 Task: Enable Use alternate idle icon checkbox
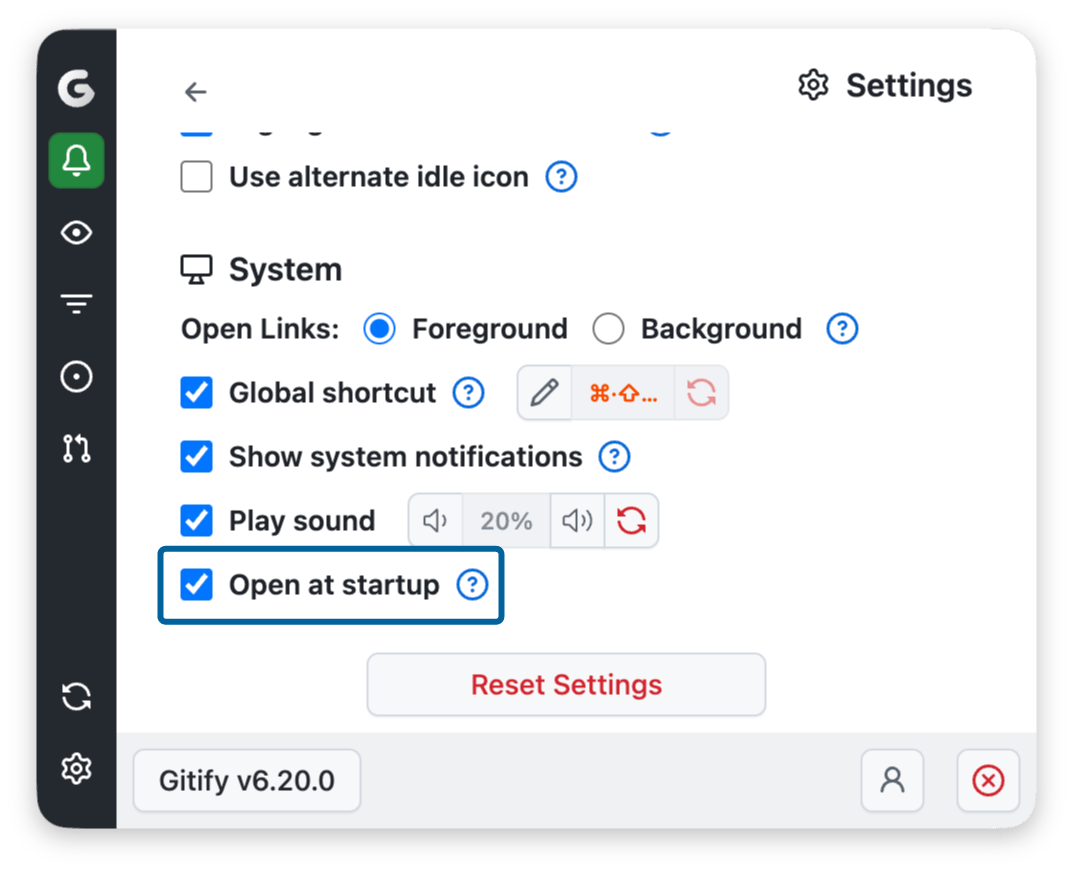(x=196, y=178)
